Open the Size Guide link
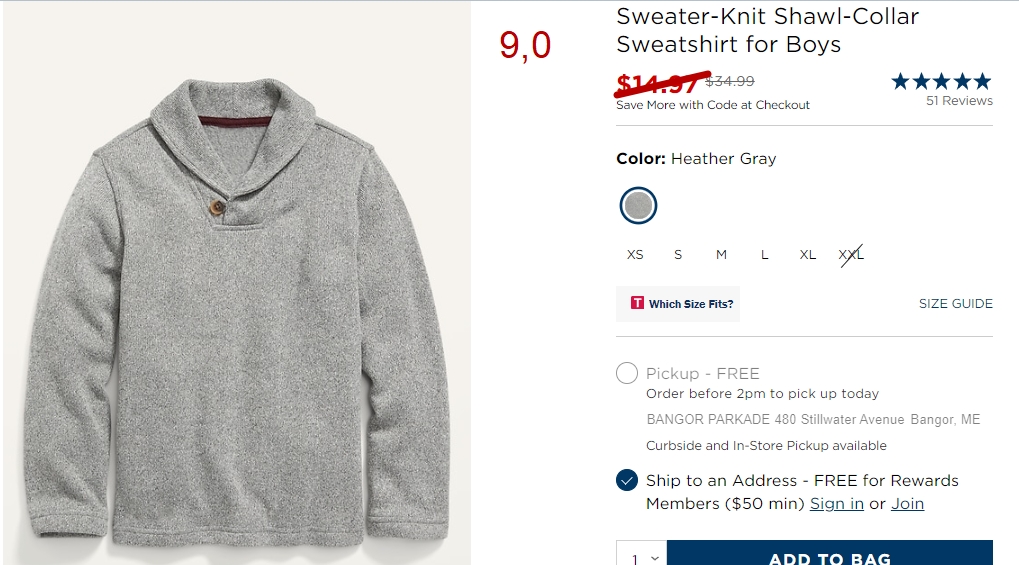 click(x=955, y=304)
